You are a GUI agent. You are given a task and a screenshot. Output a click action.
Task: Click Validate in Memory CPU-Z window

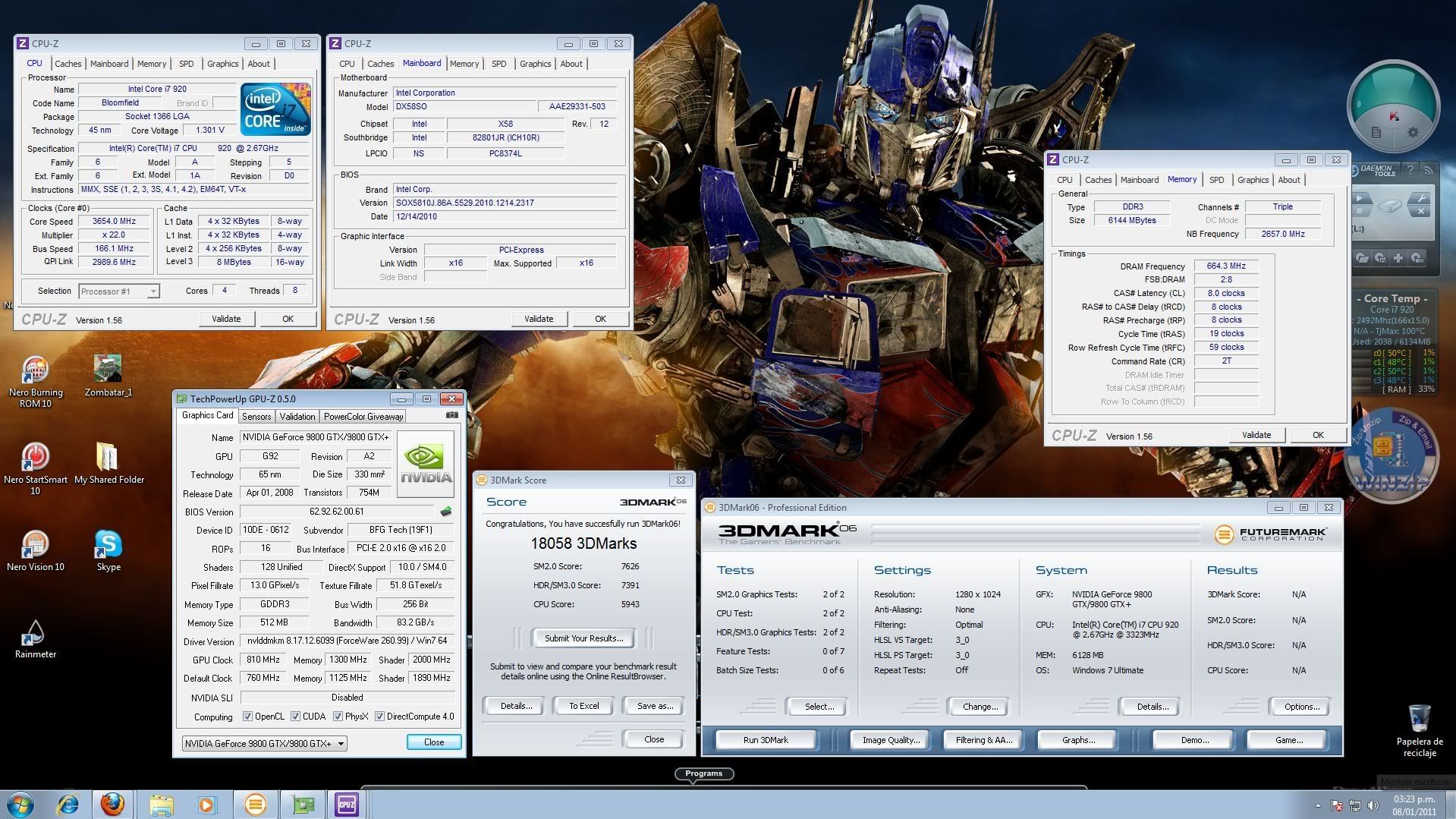[x=1256, y=435]
